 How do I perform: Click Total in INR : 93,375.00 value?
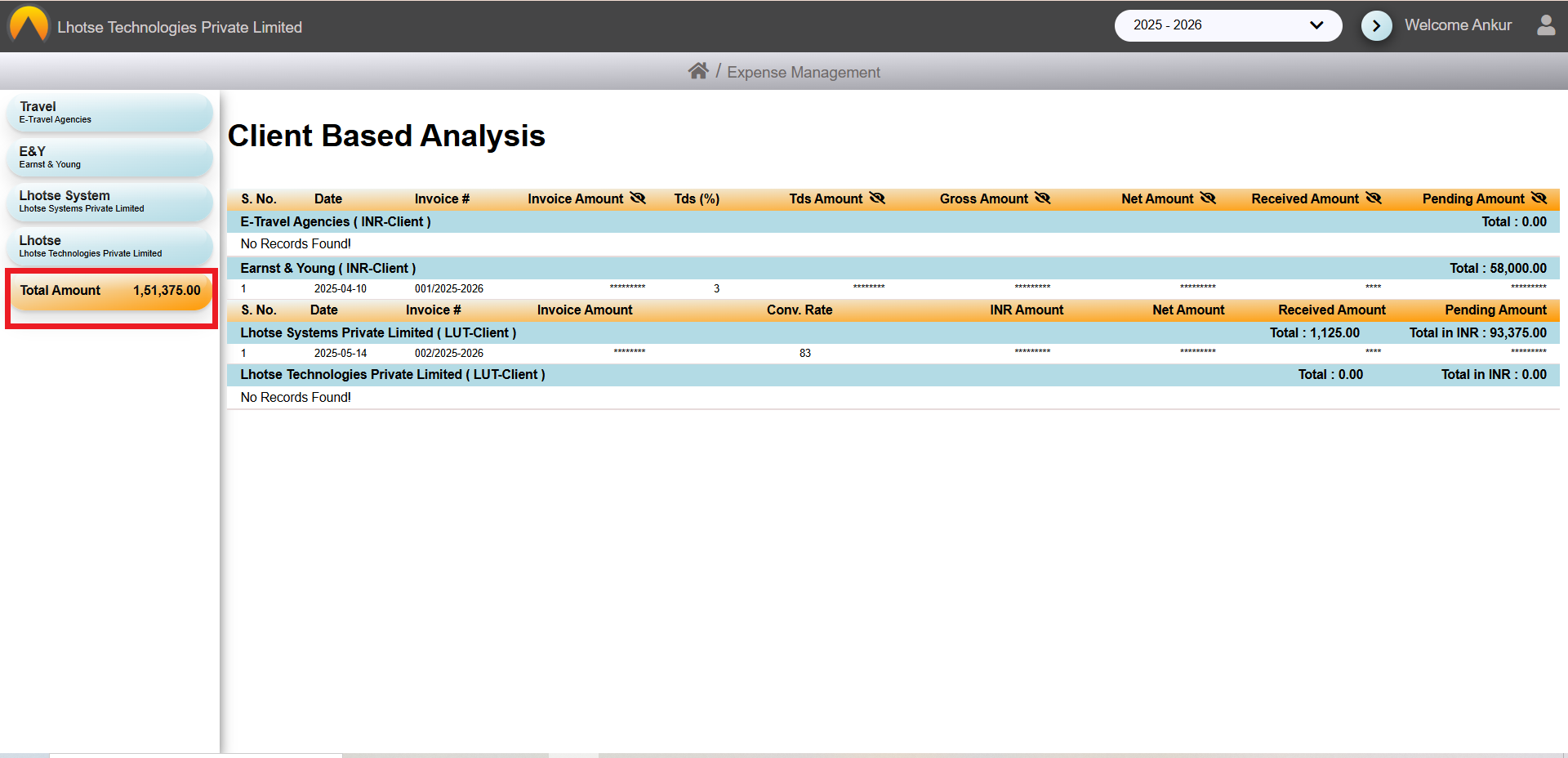click(x=1477, y=332)
